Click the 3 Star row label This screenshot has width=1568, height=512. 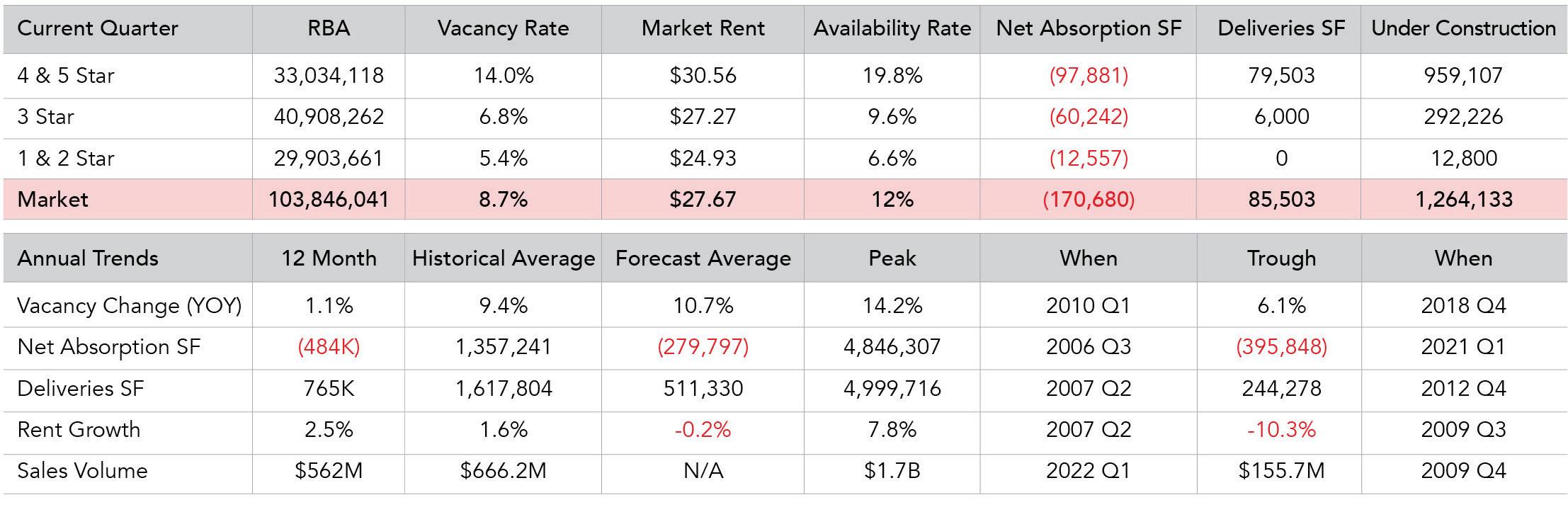click(45, 117)
